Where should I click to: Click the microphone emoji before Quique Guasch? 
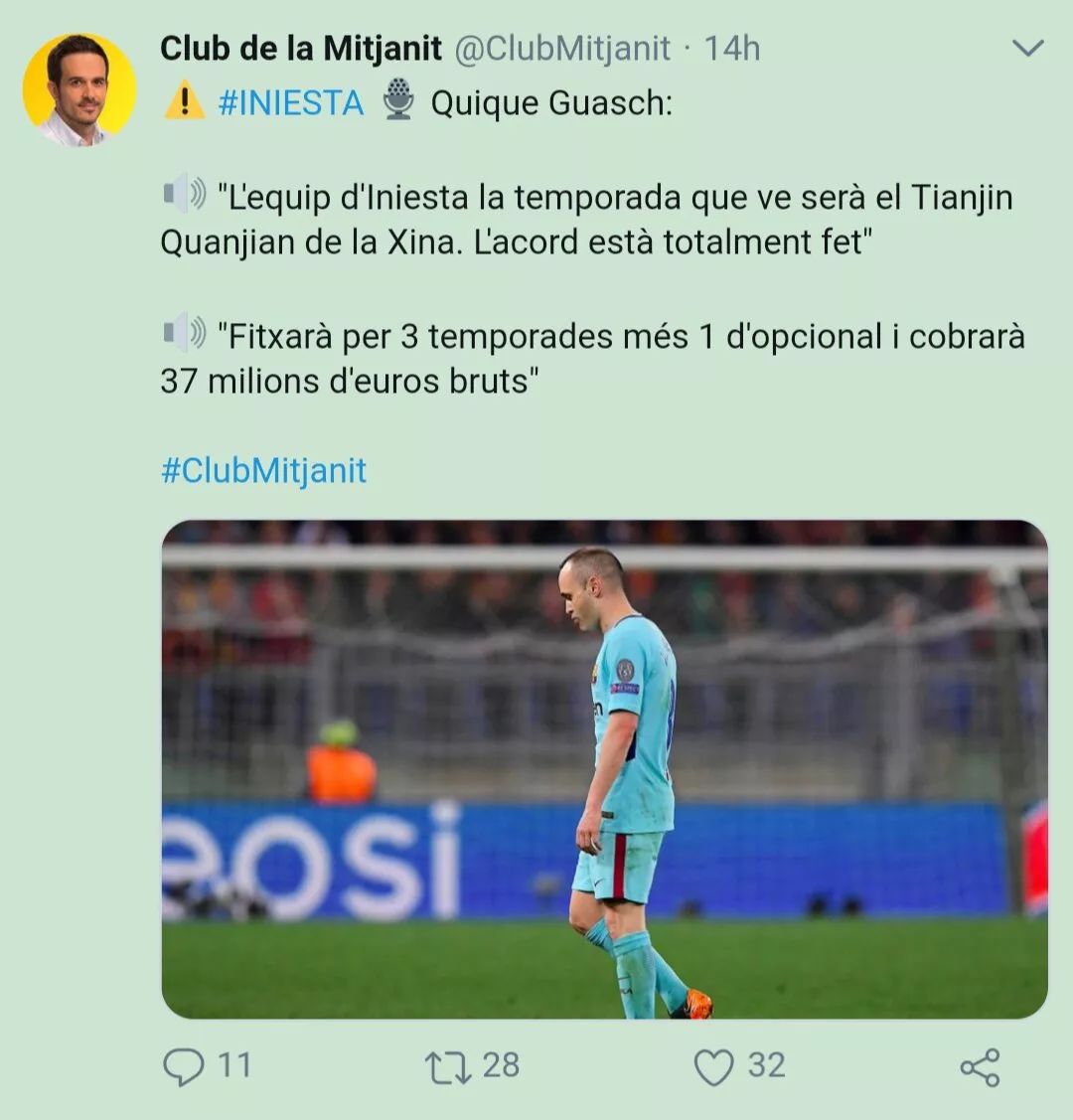pyautogui.click(x=397, y=98)
